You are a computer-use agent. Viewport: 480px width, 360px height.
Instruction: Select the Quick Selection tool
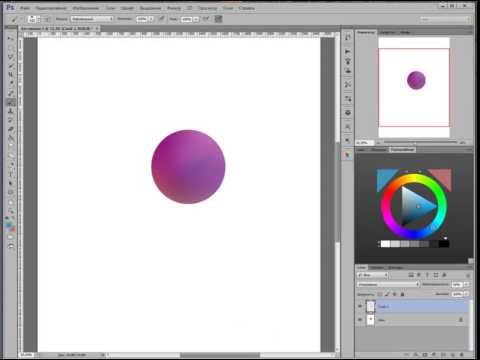(11, 66)
